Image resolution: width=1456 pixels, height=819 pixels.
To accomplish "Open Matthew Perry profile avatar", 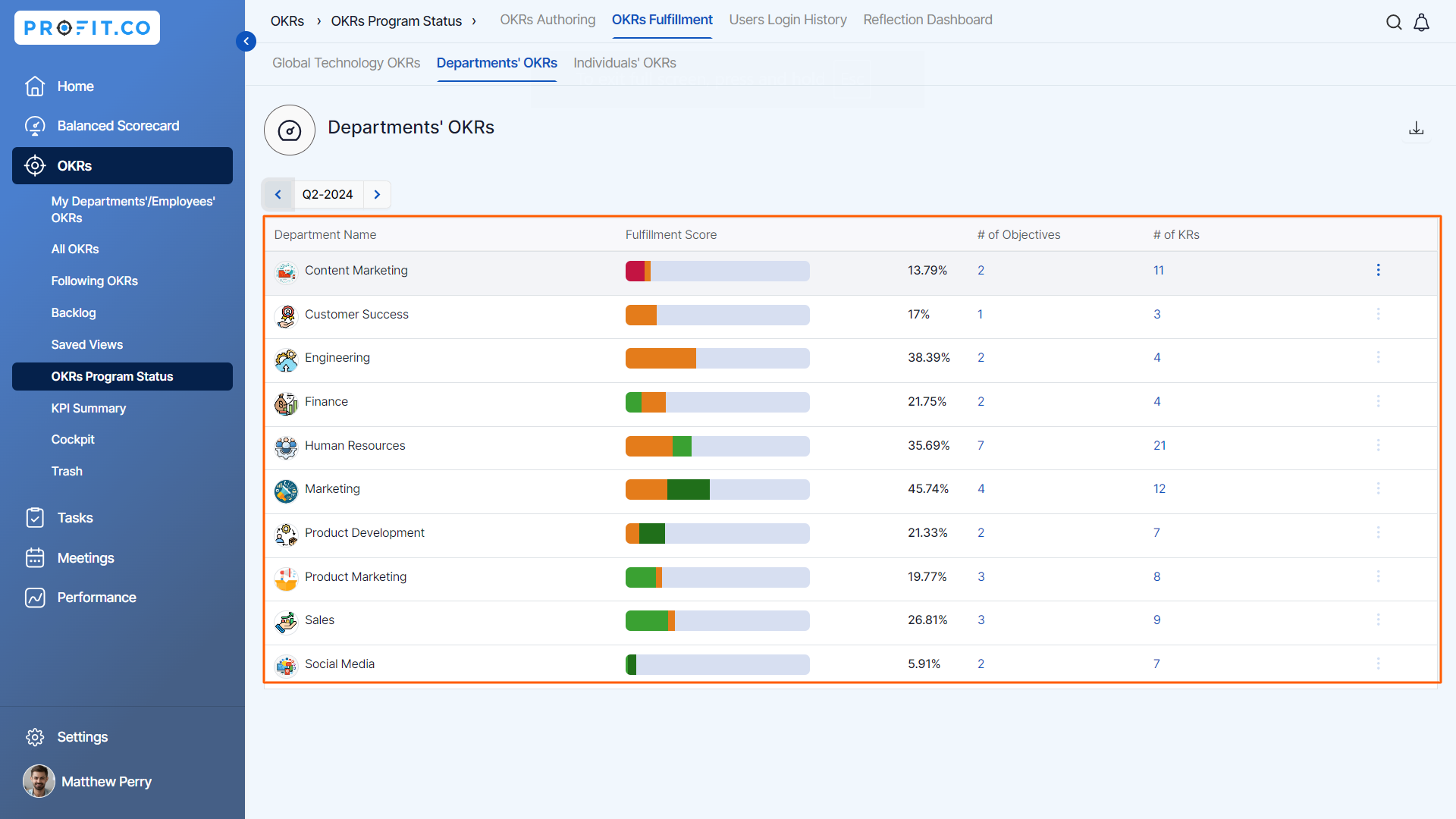I will [x=39, y=781].
